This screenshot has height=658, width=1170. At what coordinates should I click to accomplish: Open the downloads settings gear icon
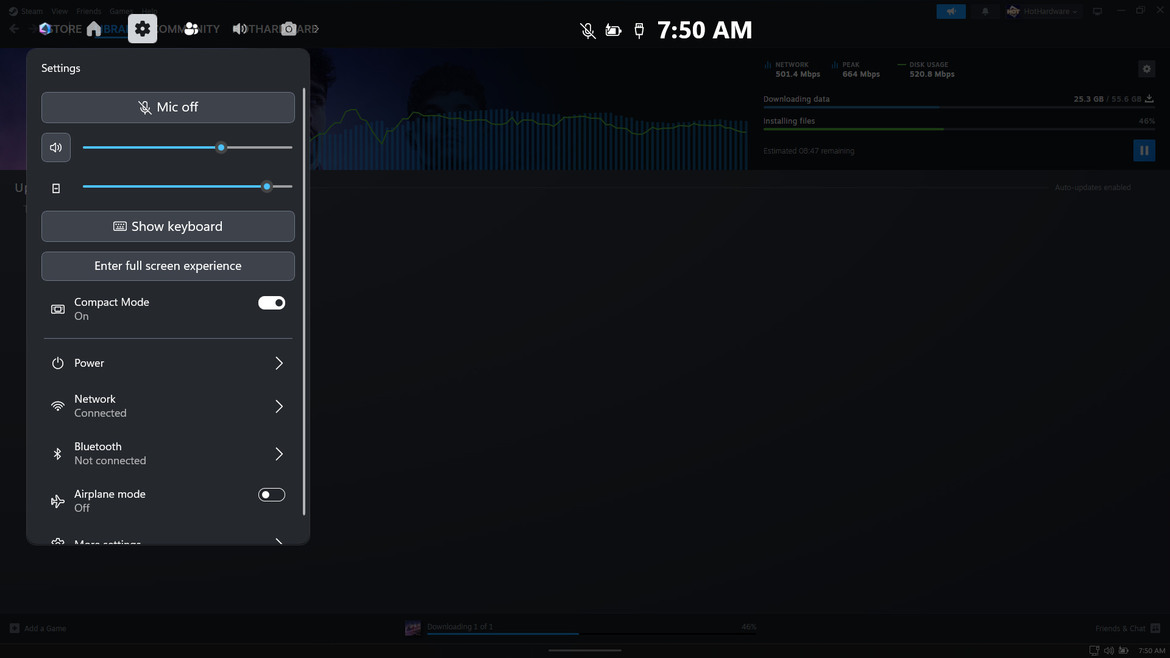pos(1147,69)
